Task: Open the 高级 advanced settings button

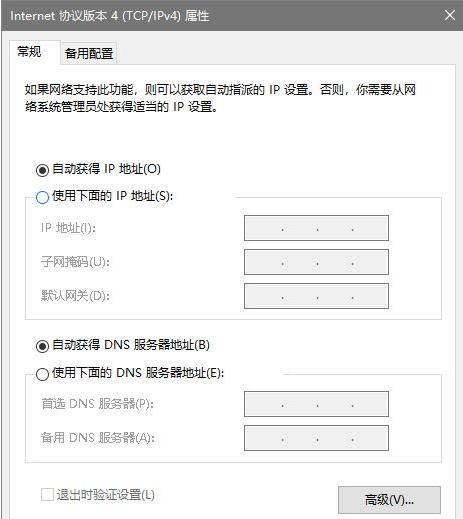Action: pos(389,500)
